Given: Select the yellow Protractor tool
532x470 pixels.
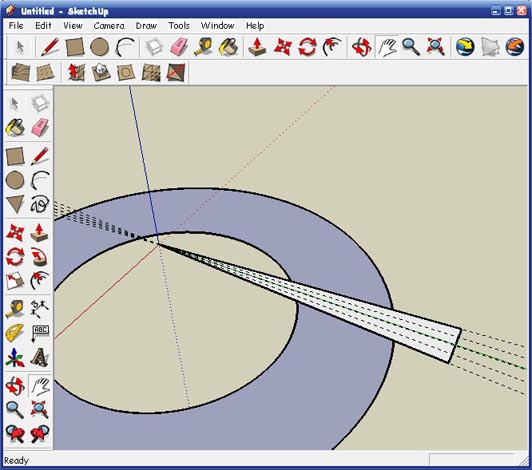Looking at the screenshot, I should tap(15, 333).
